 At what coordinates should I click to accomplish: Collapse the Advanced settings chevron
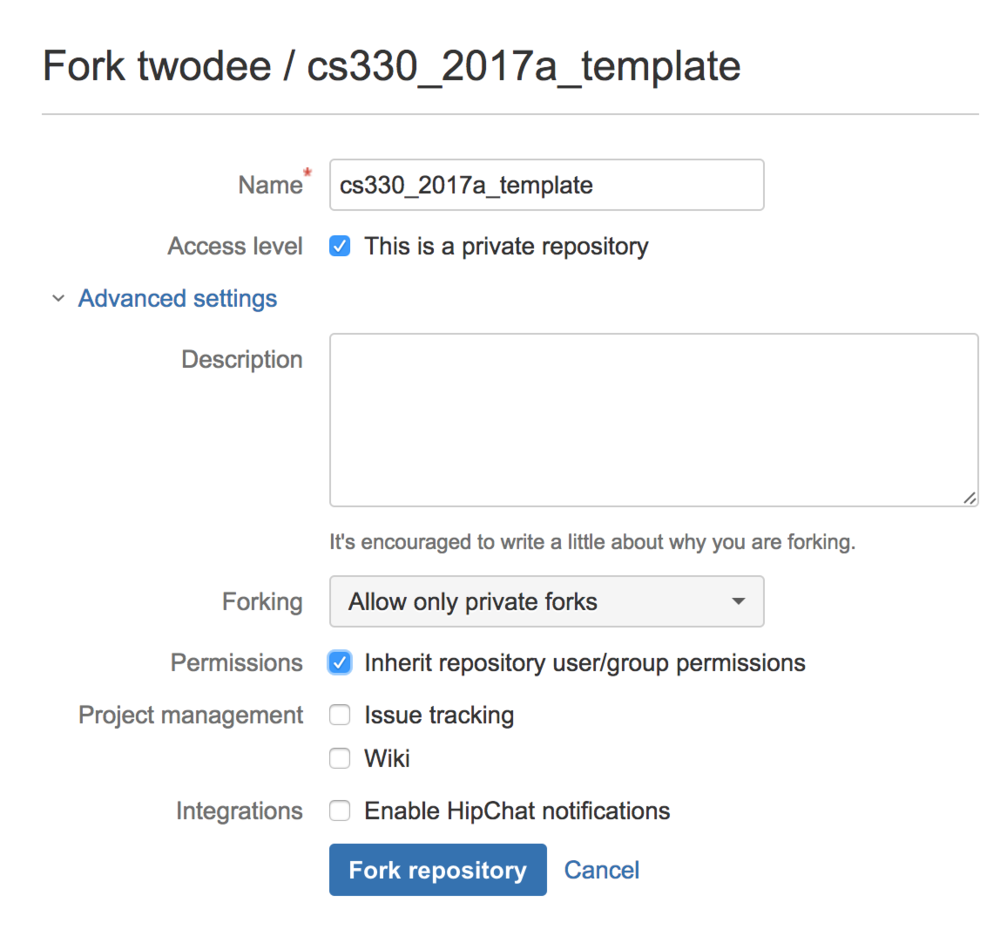pyautogui.click(x=58, y=299)
